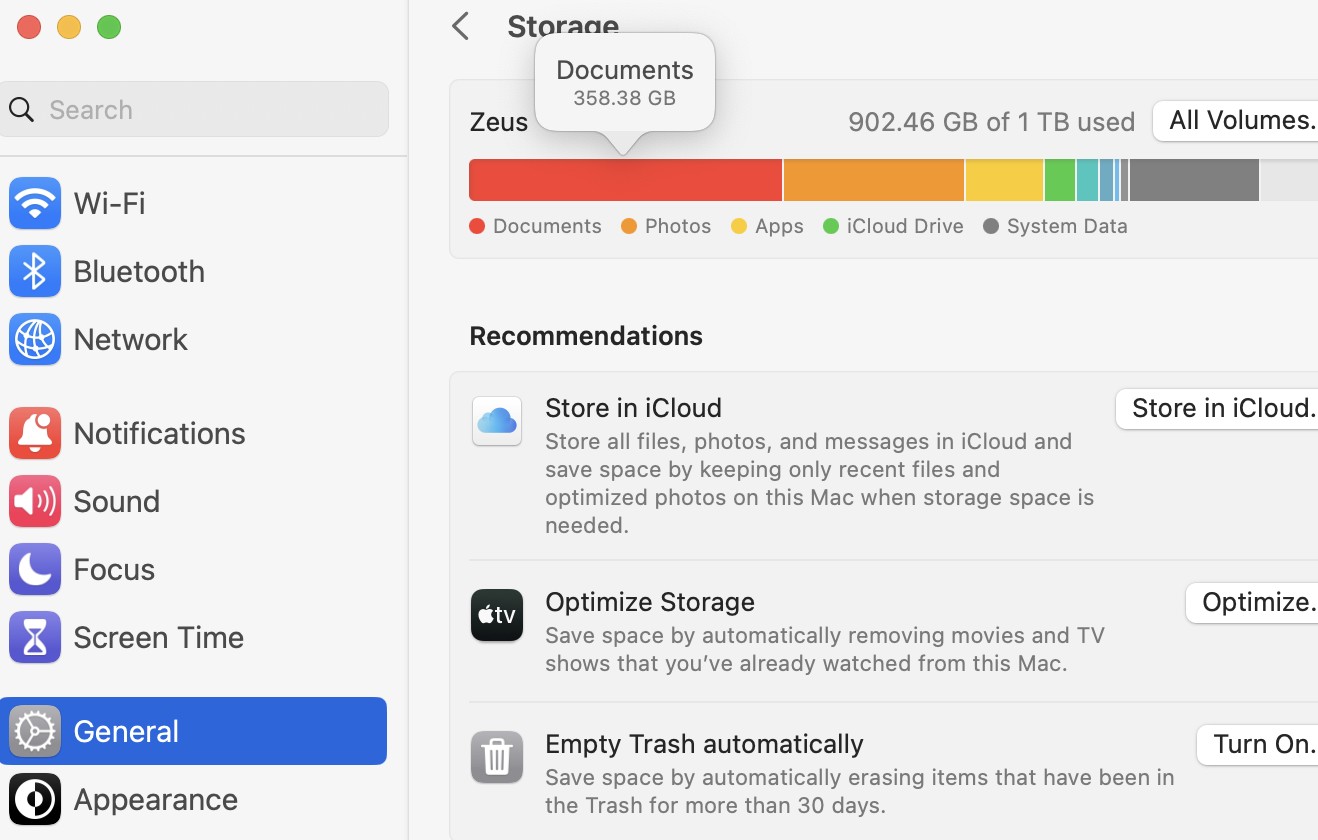The width and height of the screenshot is (1318, 840).
Task: Click the yellow Apps storage segment
Action: point(1004,180)
